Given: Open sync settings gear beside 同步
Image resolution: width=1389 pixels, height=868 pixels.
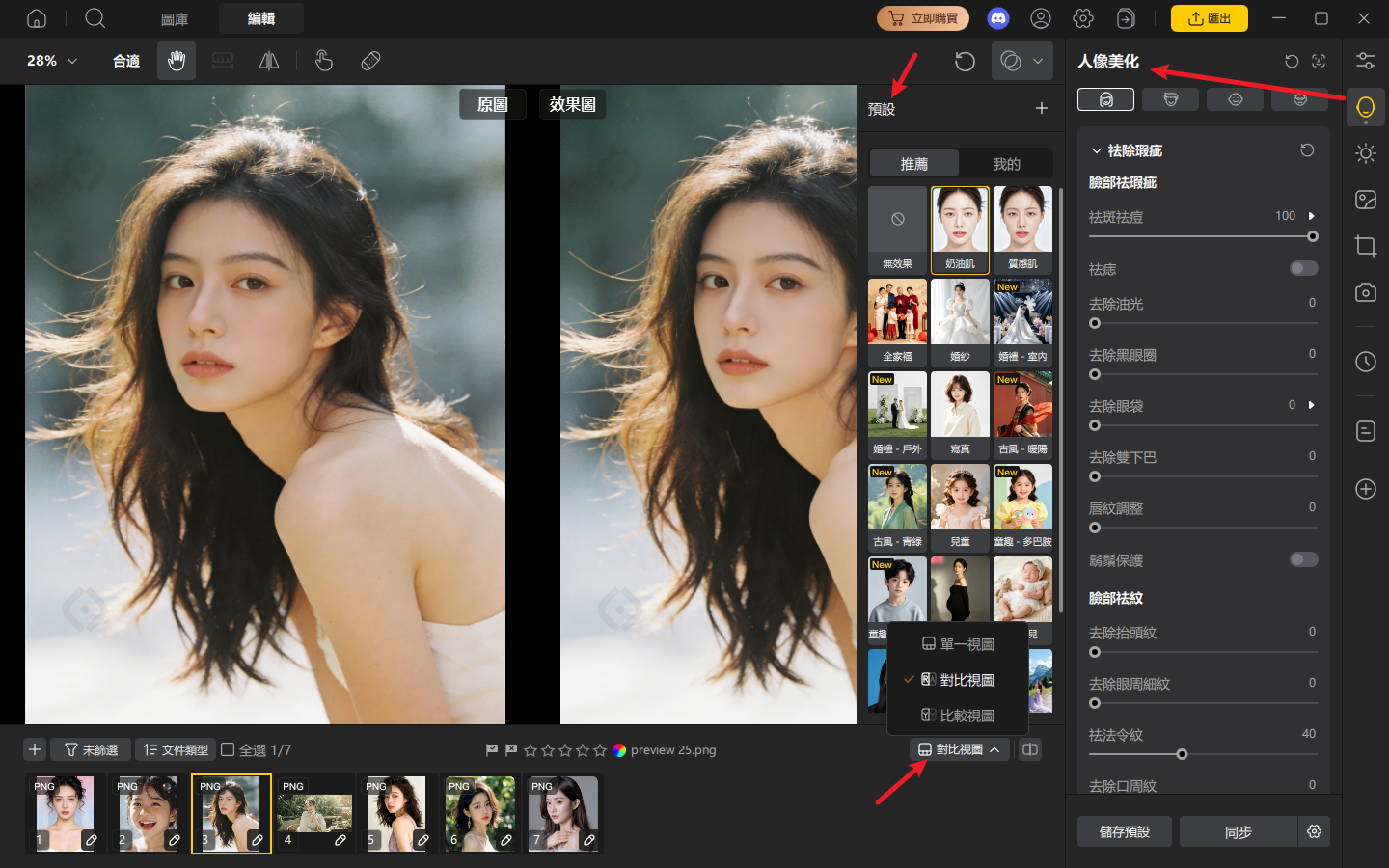Looking at the screenshot, I should pos(1314,831).
